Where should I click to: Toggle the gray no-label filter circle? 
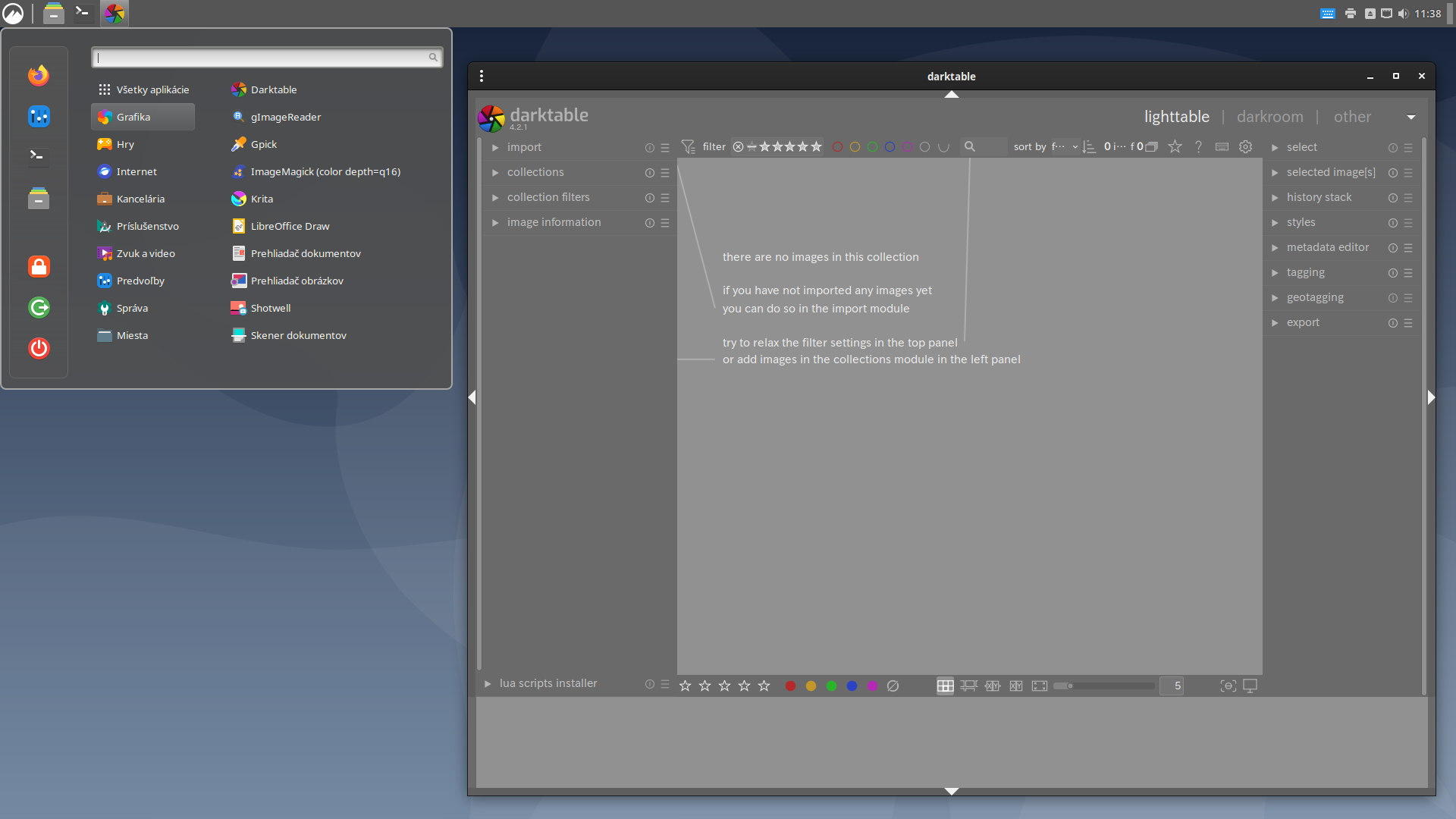tap(925, 147)
